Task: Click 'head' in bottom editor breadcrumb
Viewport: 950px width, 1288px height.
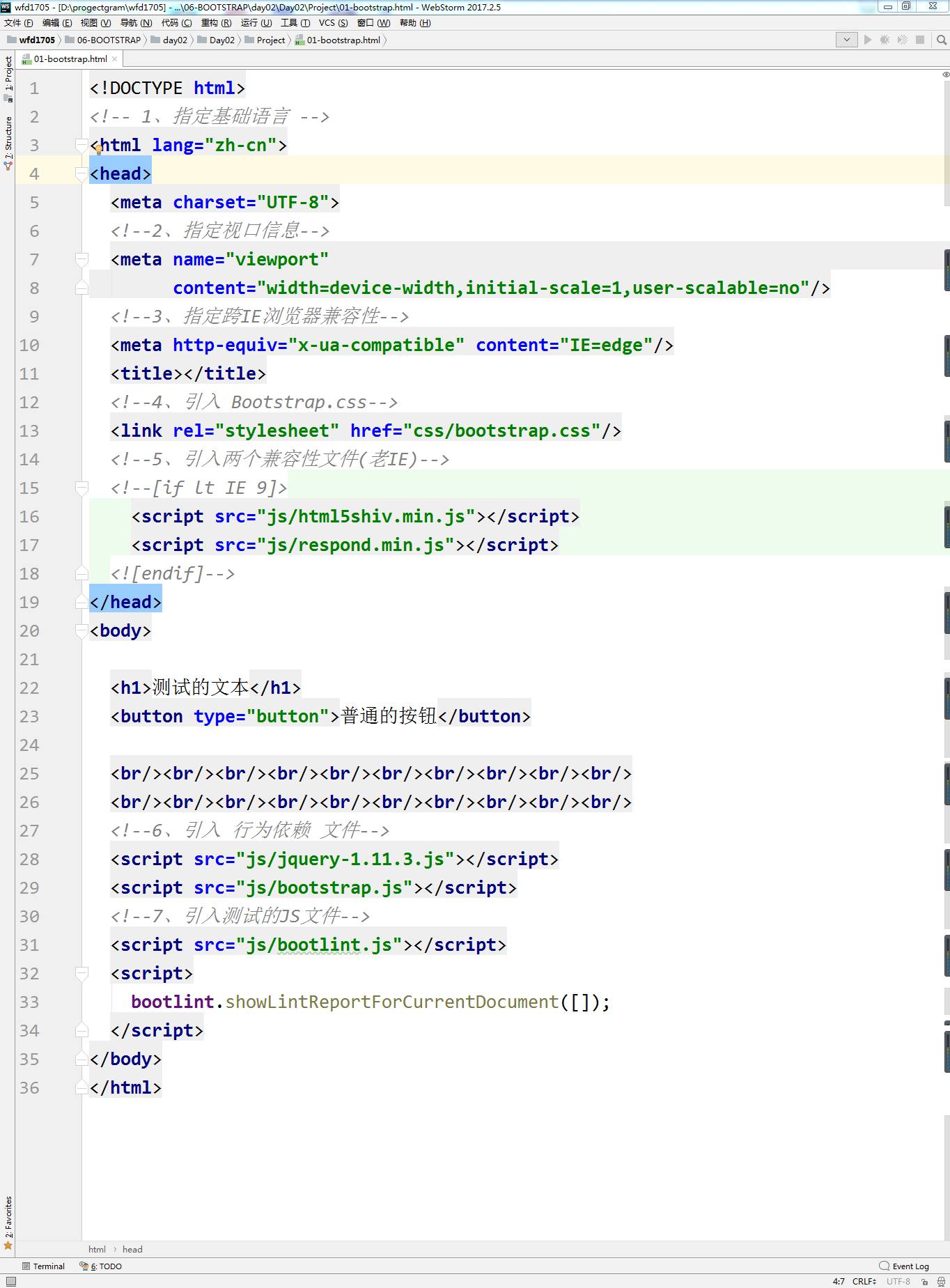Action: tap(132, 1249)
